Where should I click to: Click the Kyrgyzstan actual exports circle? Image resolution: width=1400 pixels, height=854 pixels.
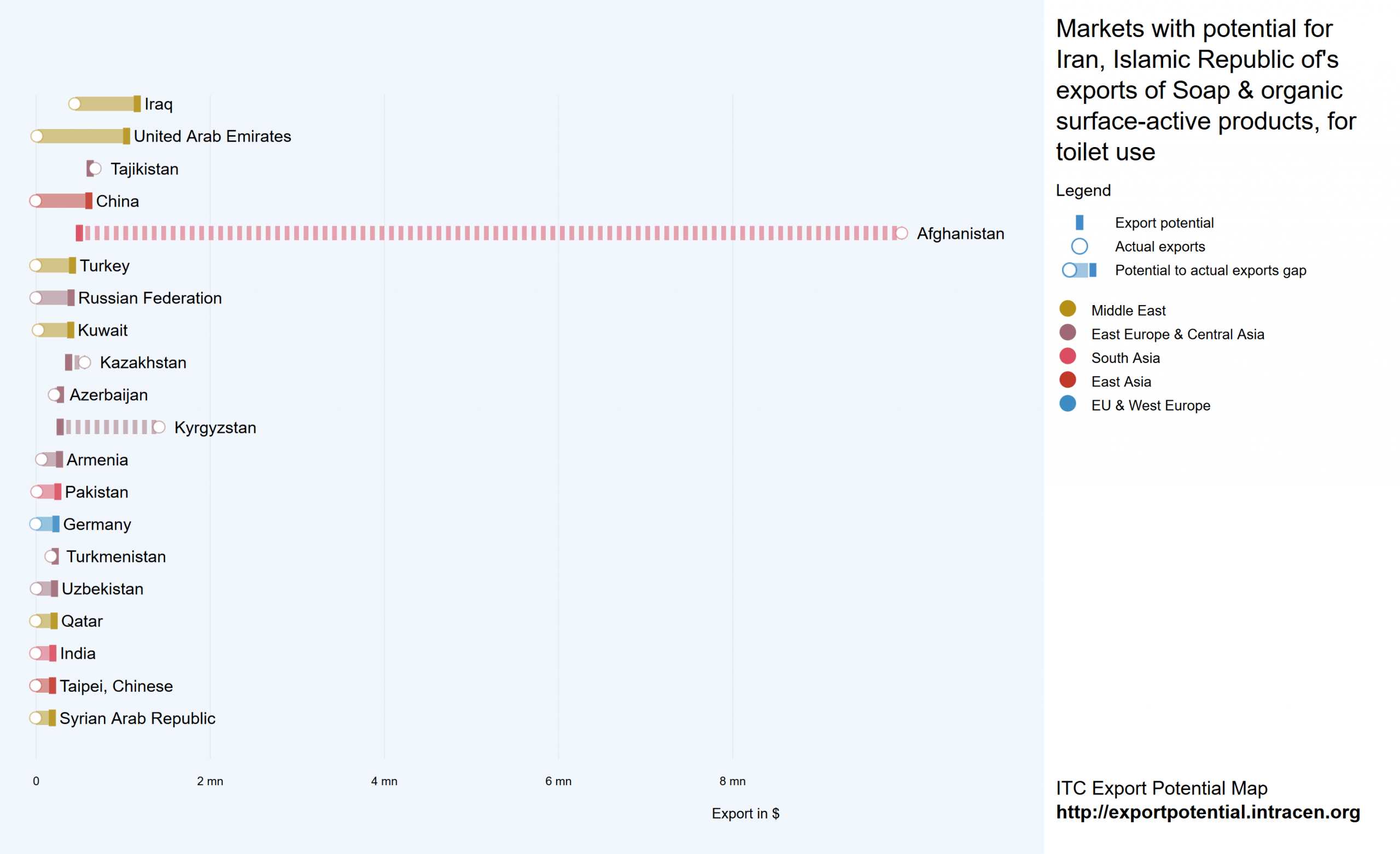click(159, 428)
